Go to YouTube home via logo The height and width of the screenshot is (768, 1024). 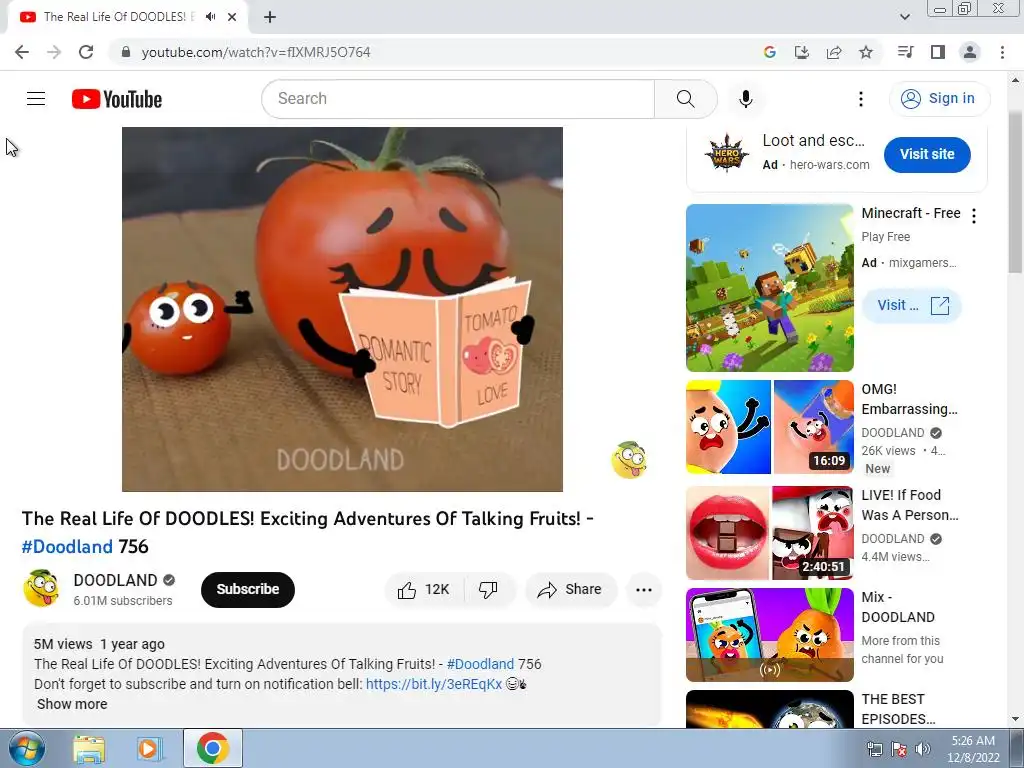117,99
